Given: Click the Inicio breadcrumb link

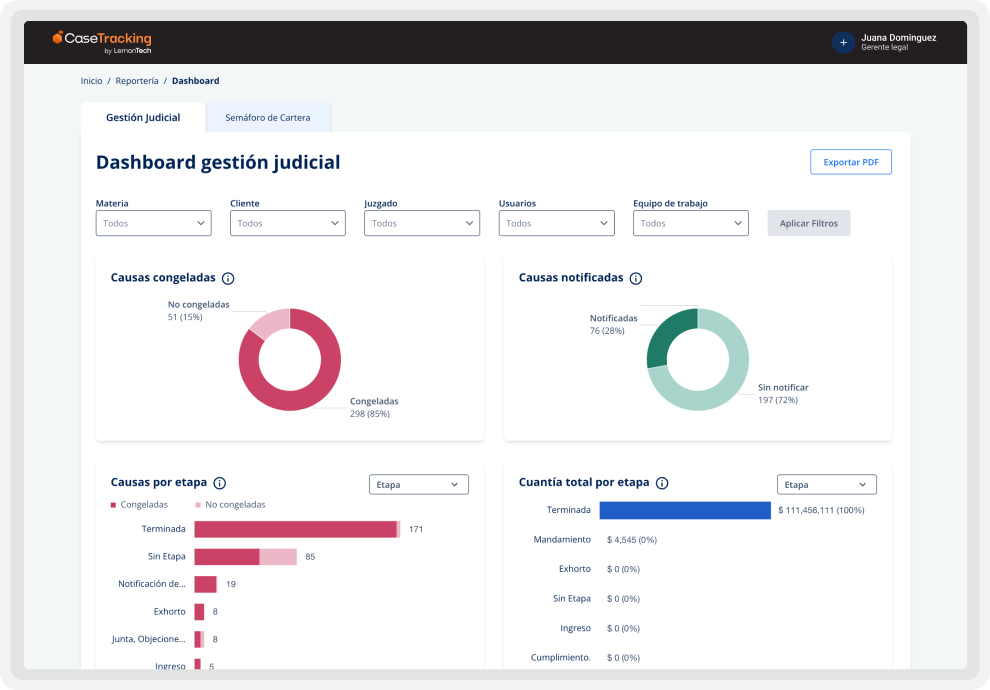Looking at the screenshot, I should (91, 81).
